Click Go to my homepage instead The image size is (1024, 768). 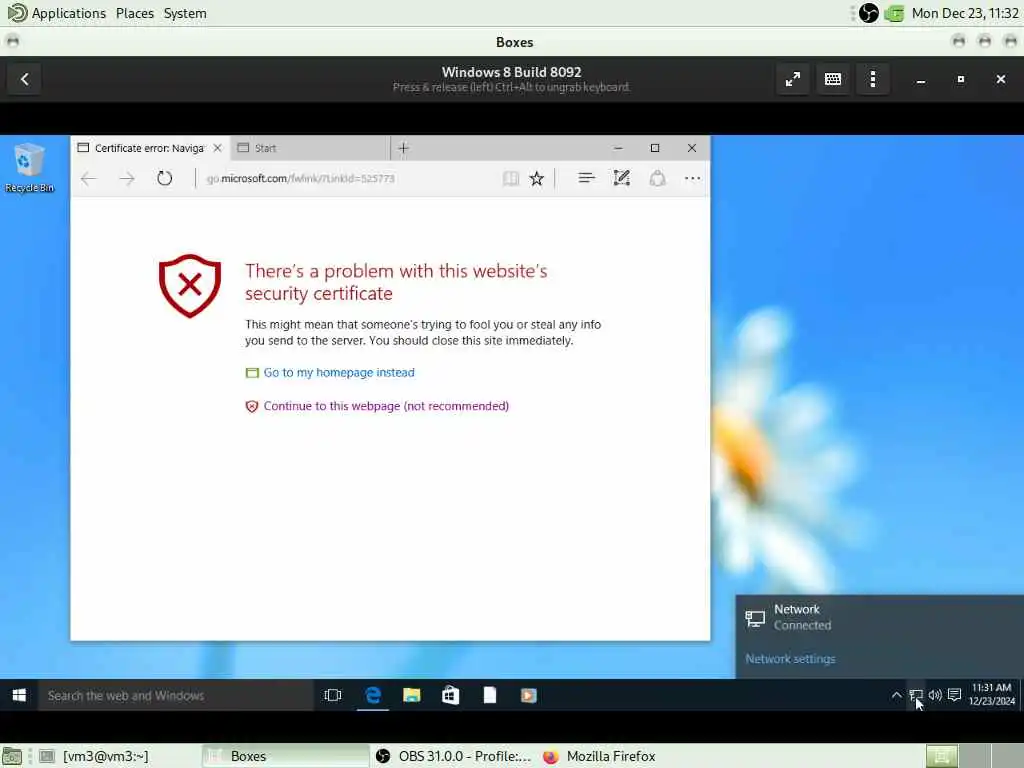coord(339,372)
